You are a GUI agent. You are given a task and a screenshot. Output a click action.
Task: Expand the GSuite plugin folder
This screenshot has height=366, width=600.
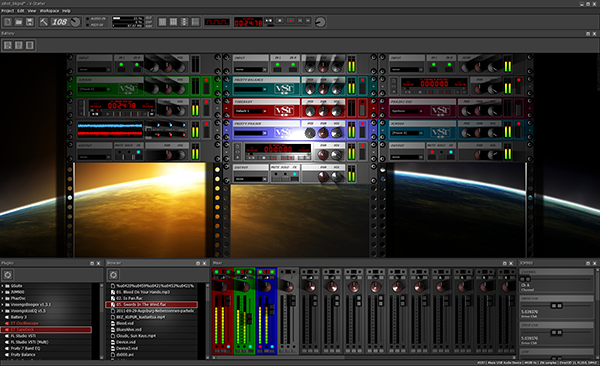point(2,286)
